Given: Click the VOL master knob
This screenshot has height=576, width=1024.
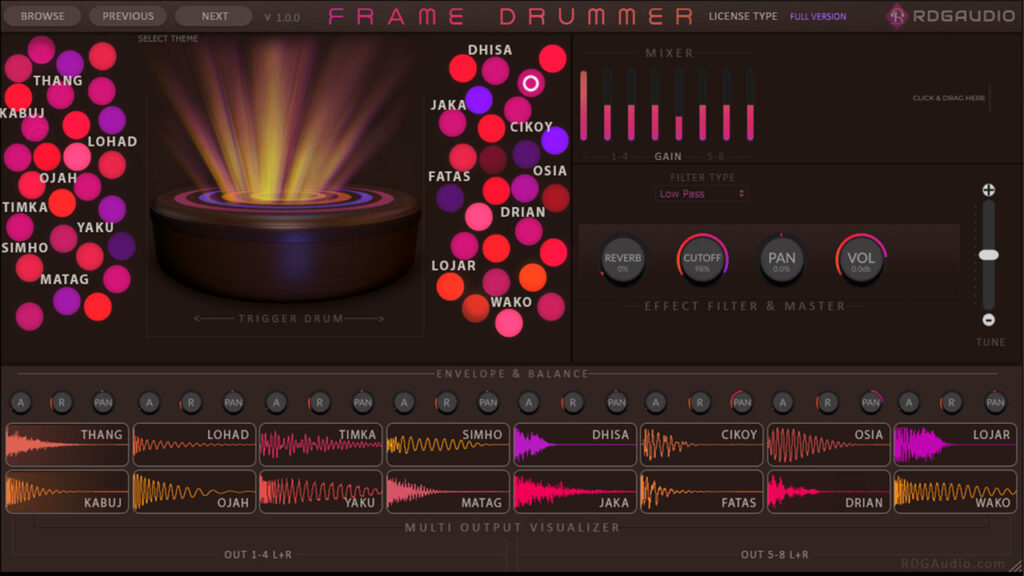Looking at the screenshot, I should [861, 260].
